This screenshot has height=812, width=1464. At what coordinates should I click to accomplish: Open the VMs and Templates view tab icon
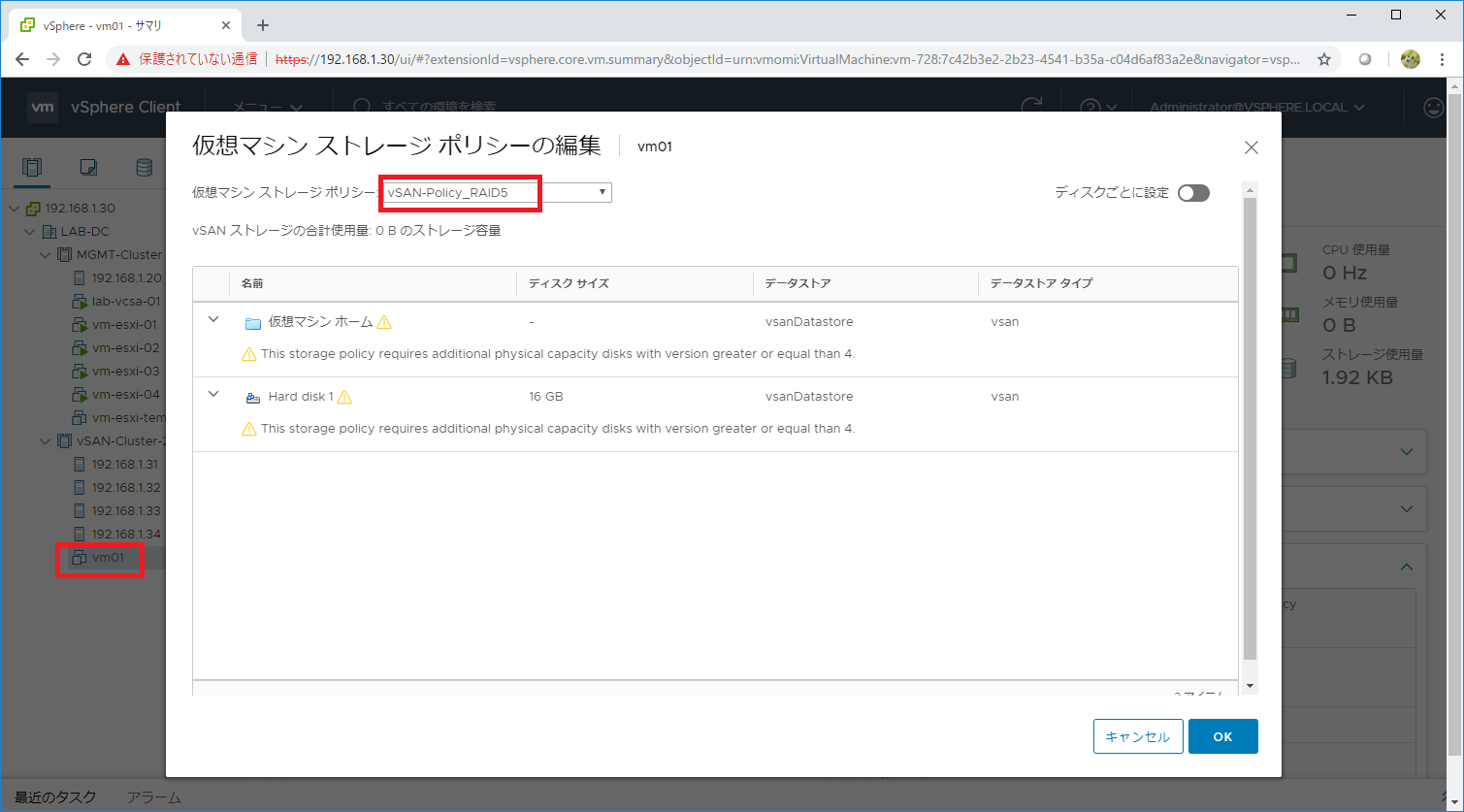[88, 168]
